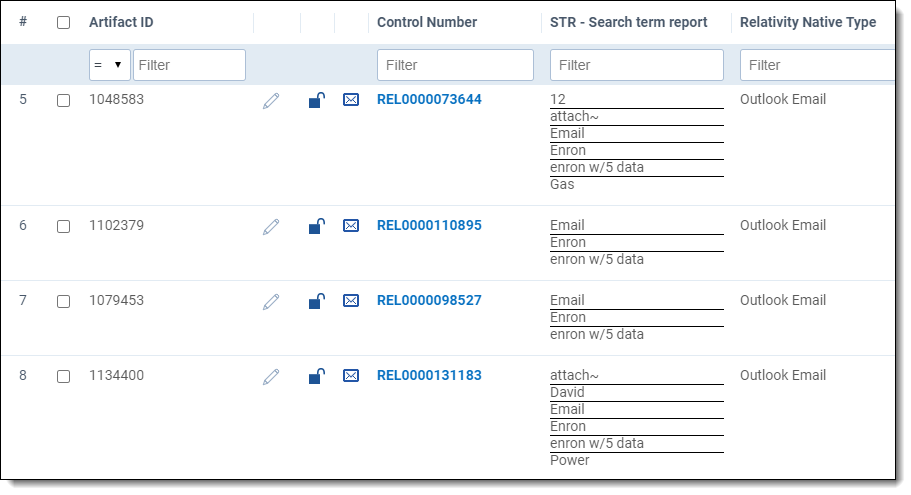Open document link REL0000110895
The width and height of the screenshot is (911, 495).
[x=429, y=226]
